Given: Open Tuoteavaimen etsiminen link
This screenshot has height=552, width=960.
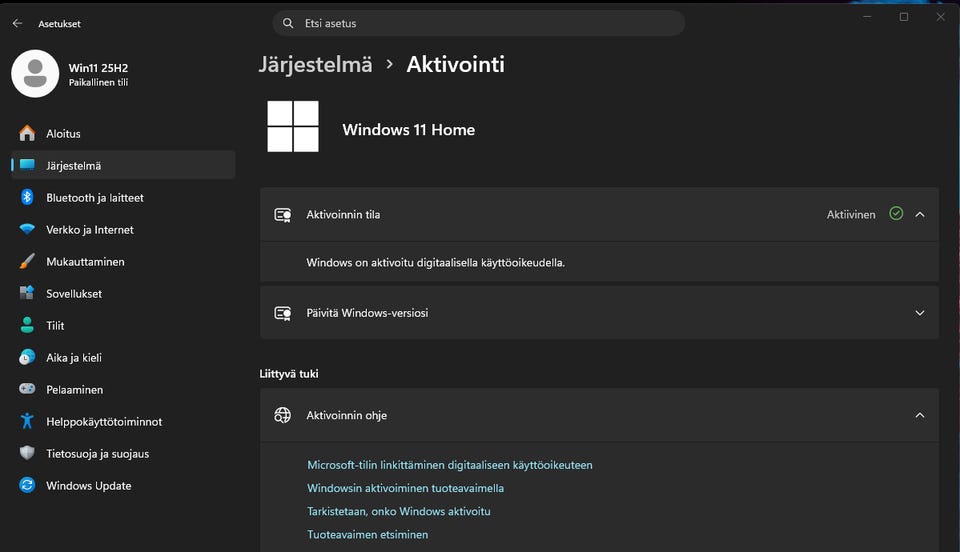Looking at the screenshot, I should click(x=367, y=535).
